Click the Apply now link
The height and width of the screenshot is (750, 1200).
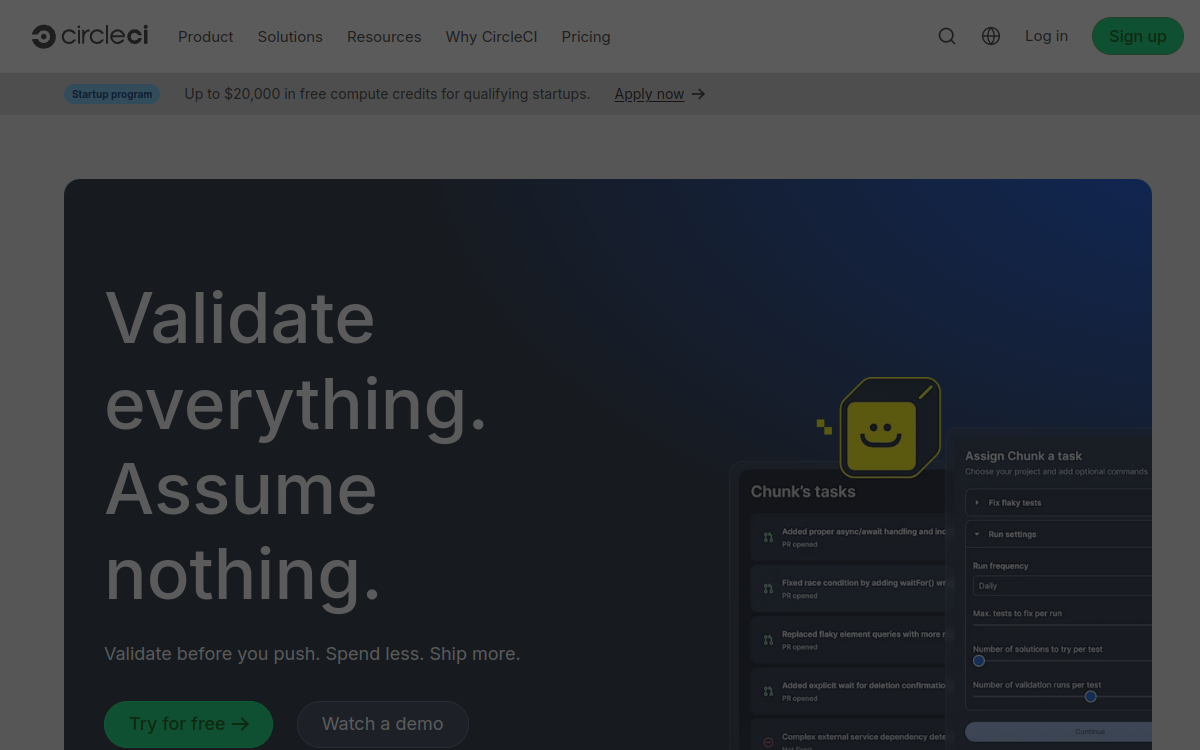(x=649, y=94)
